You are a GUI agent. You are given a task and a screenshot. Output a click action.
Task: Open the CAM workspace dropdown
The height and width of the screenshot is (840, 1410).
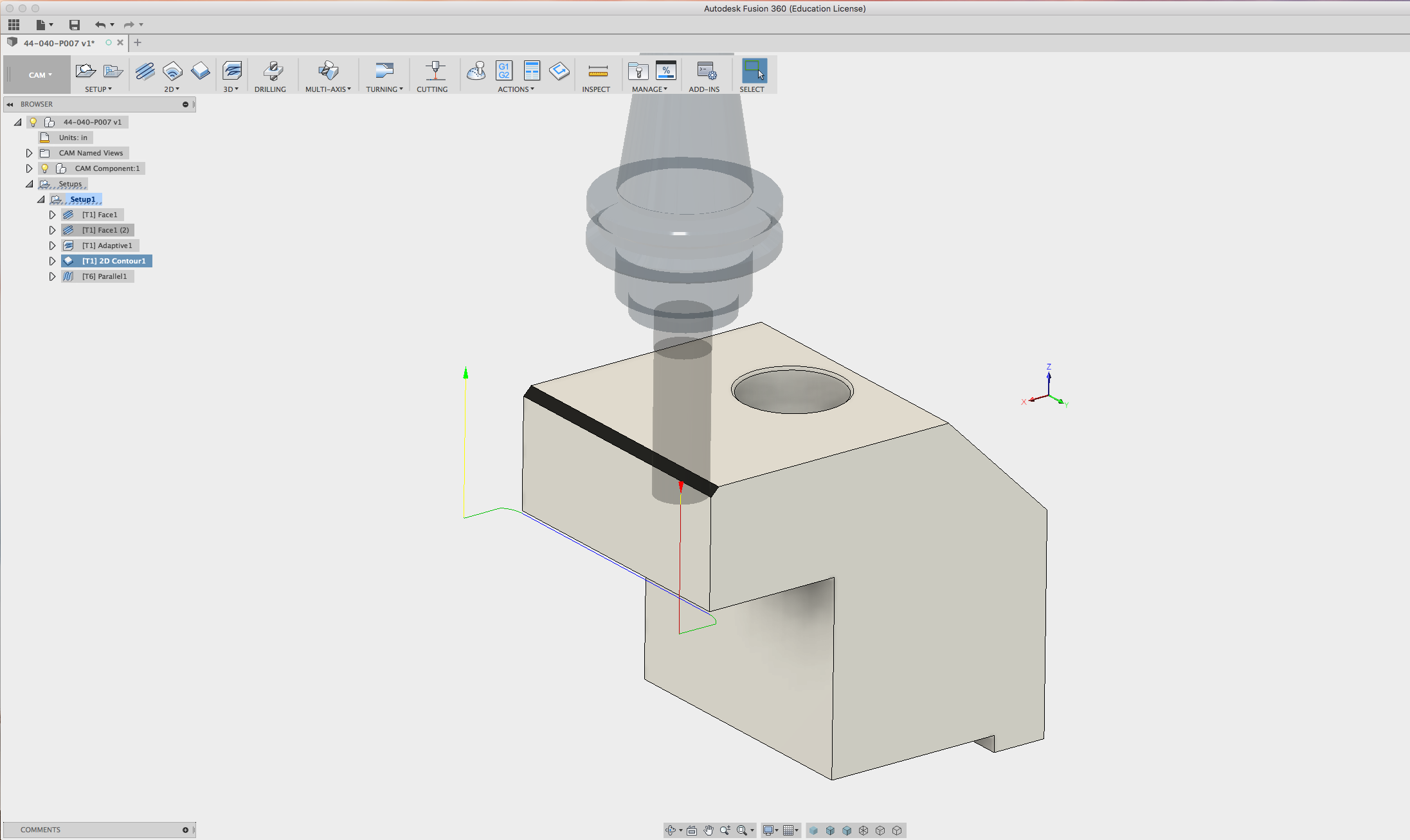click(40, 75)
